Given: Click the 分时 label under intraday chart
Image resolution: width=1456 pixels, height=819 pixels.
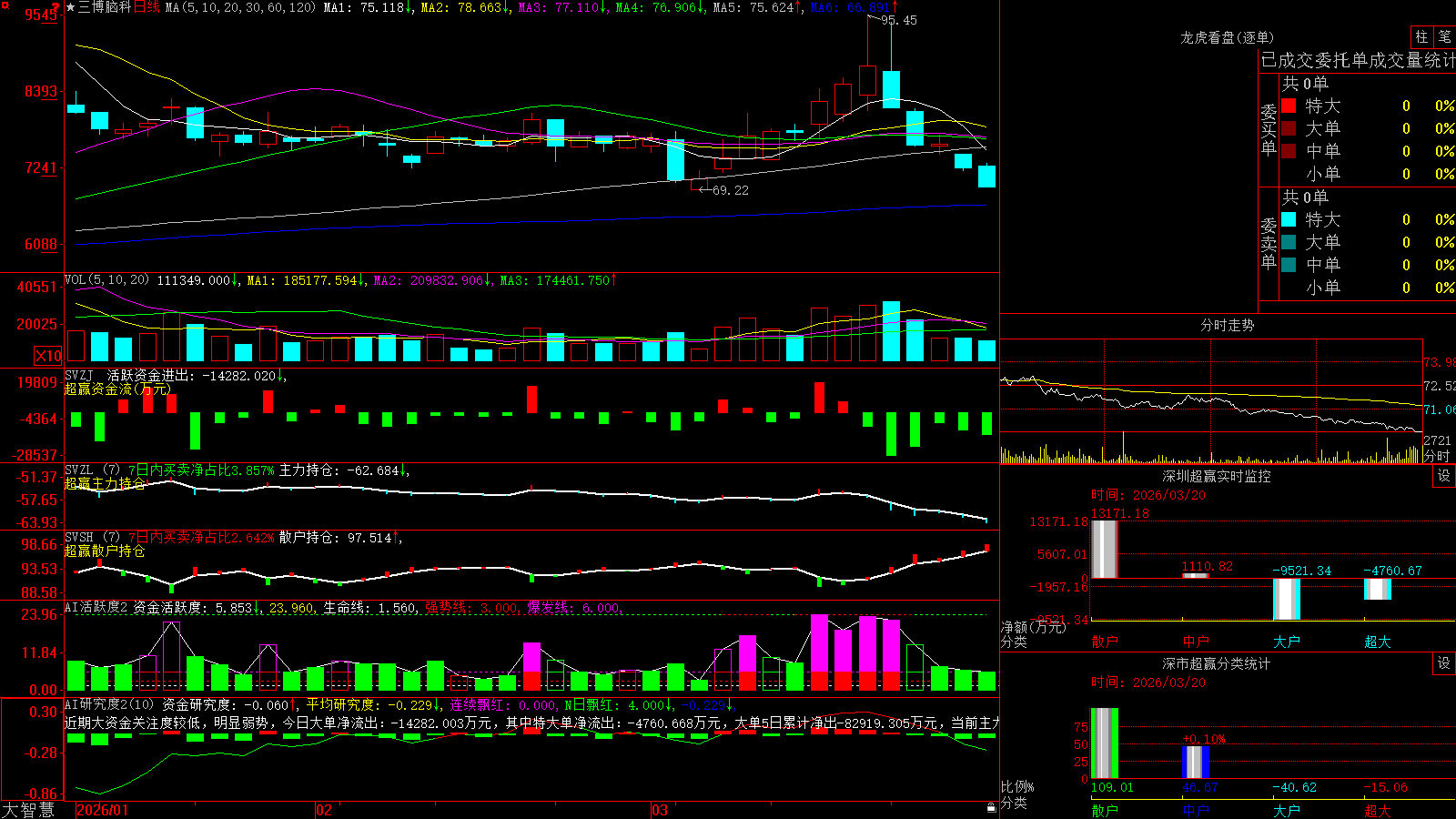Looking at the screenshot, I should (x=1437, y=456).
